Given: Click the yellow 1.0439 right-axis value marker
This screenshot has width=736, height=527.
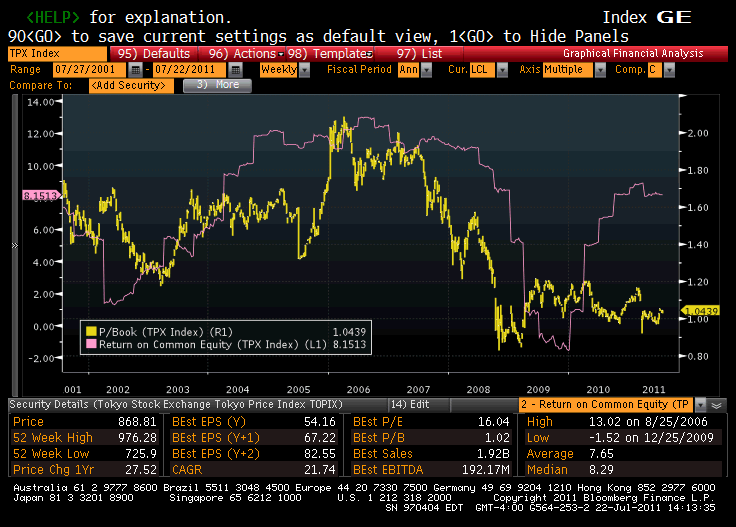Looking at the screenshot, I should tap(701, 311).
